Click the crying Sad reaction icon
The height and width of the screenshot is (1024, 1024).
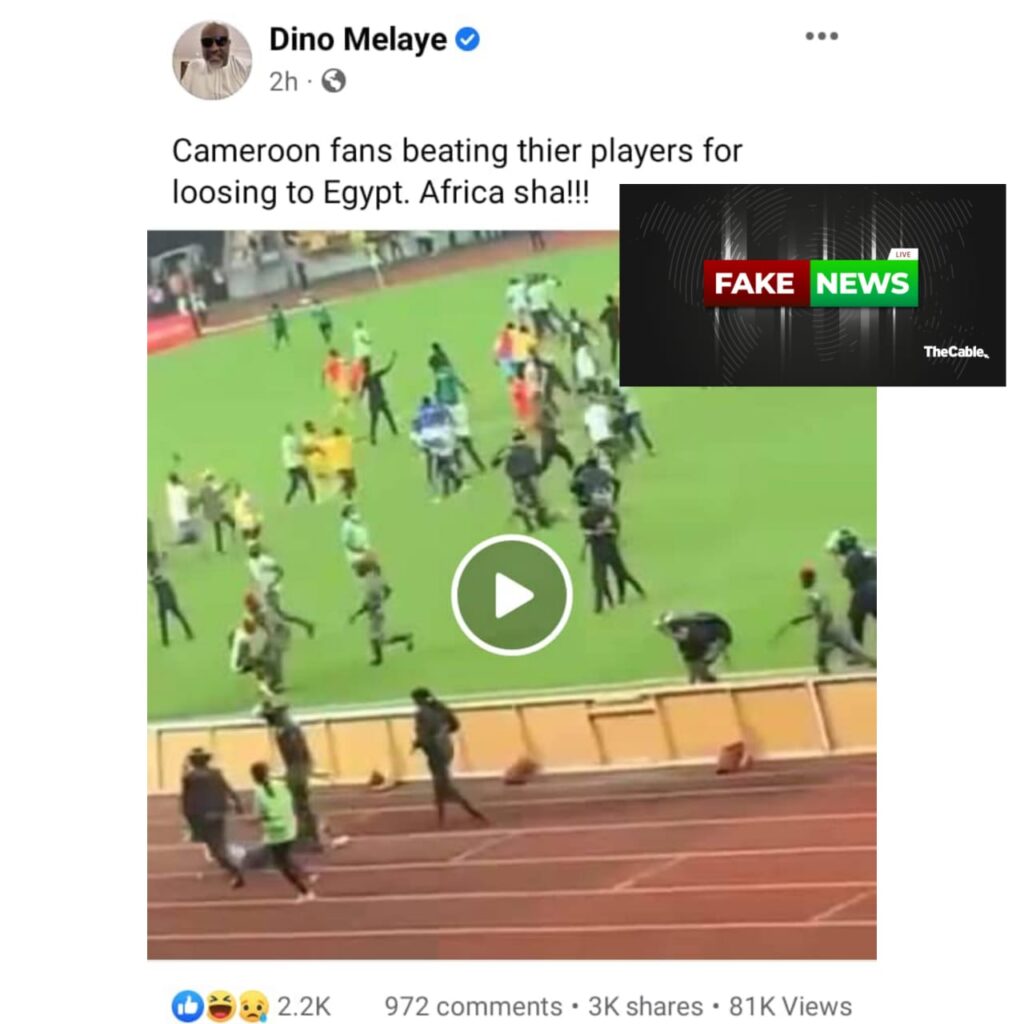tap(254, 1006)
